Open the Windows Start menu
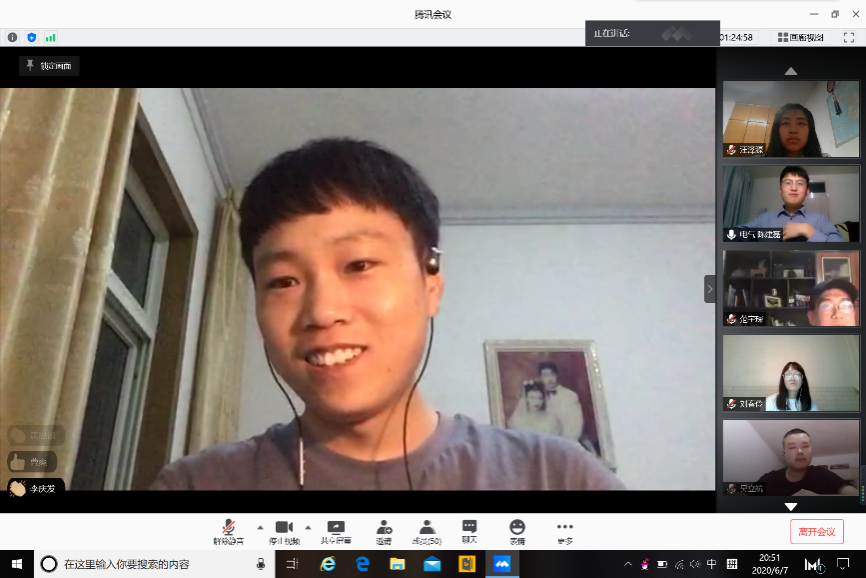Screen dimensions: 866x578 point(17,564)
